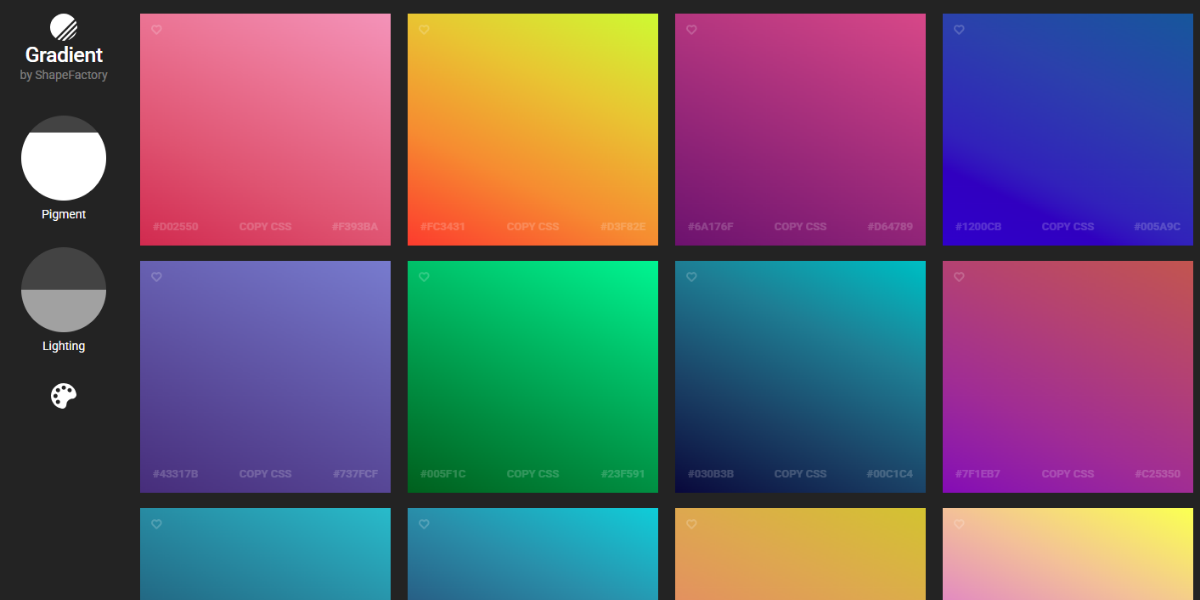Viewport: 1200px width, 600px height.
Task: Click COPY CSS on the #7F1EB7 purple gradient
Action: click(1067, 473)
